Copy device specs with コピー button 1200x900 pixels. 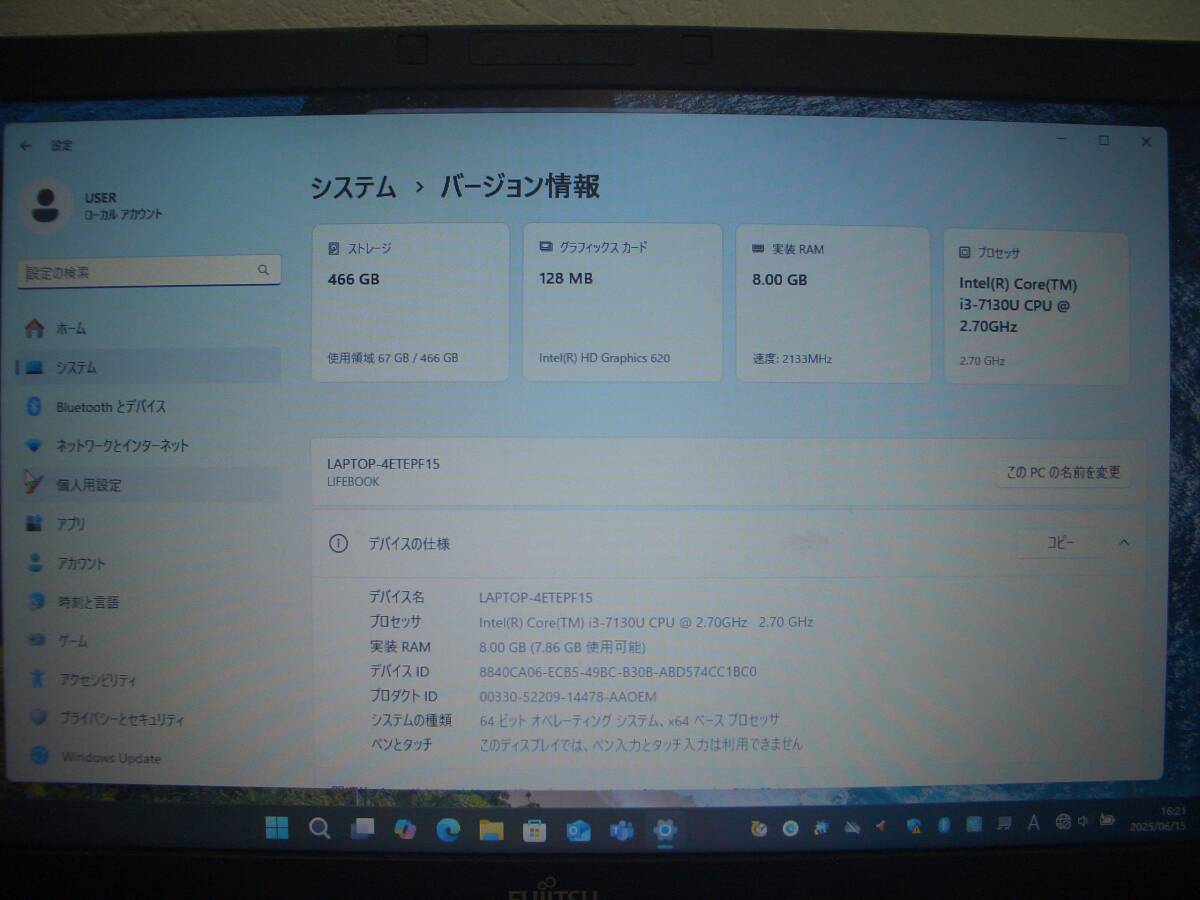tap(1060, 543)
